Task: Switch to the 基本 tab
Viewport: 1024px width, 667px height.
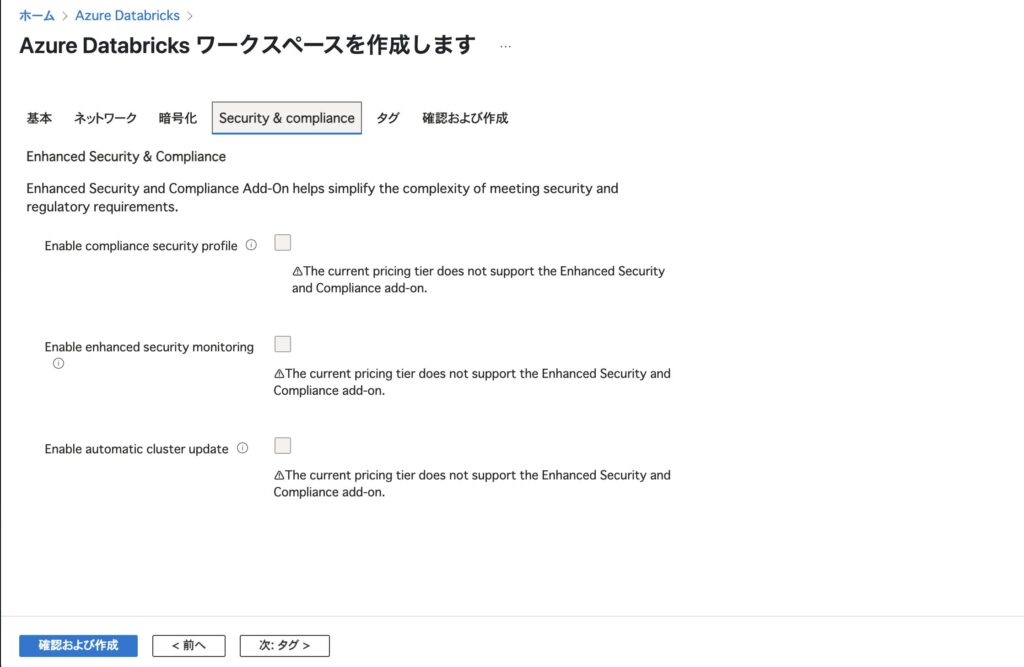Action: (39, 118)
